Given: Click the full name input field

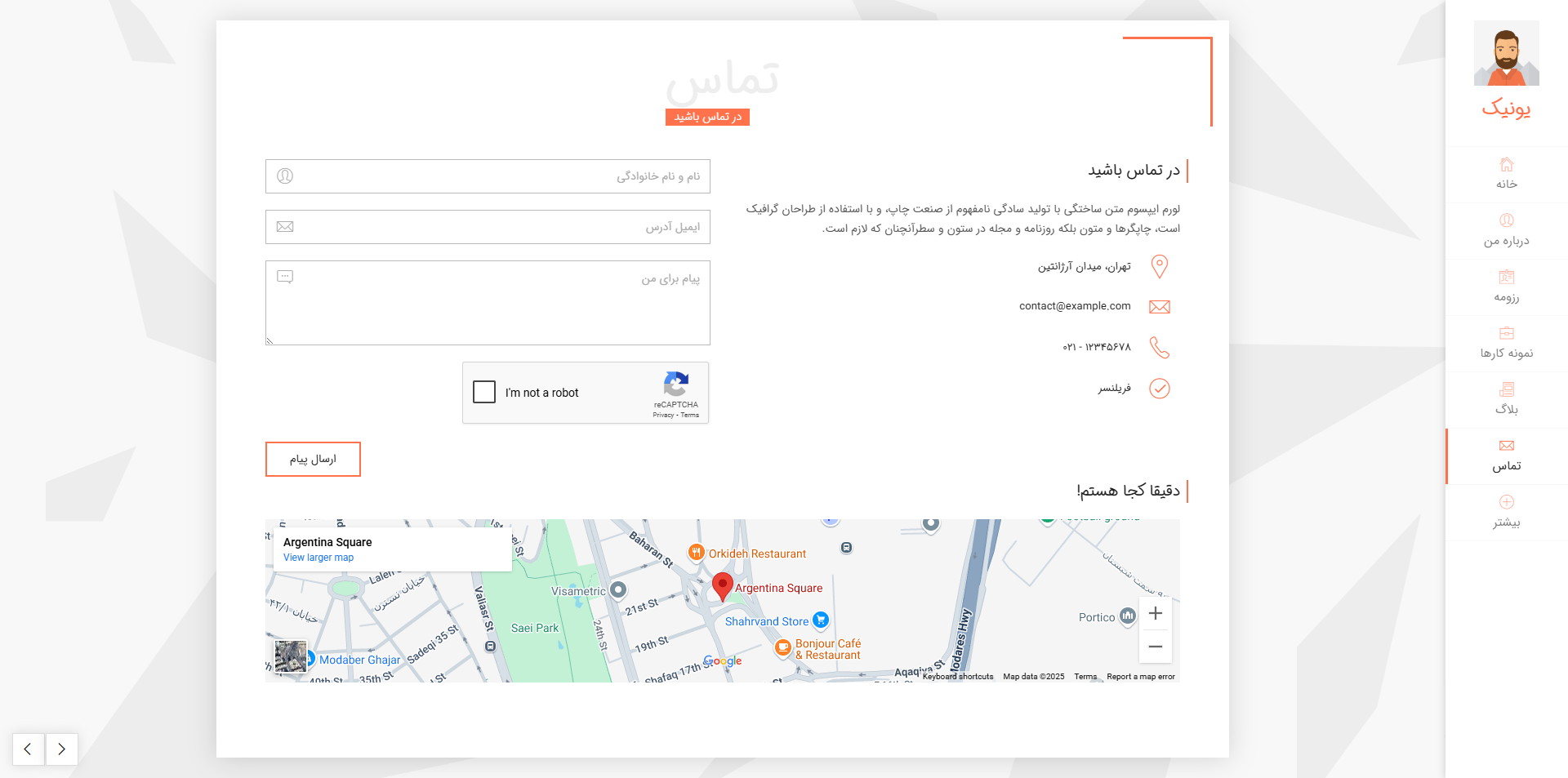Looking at the screenshot, I should [x=488, y=176].
